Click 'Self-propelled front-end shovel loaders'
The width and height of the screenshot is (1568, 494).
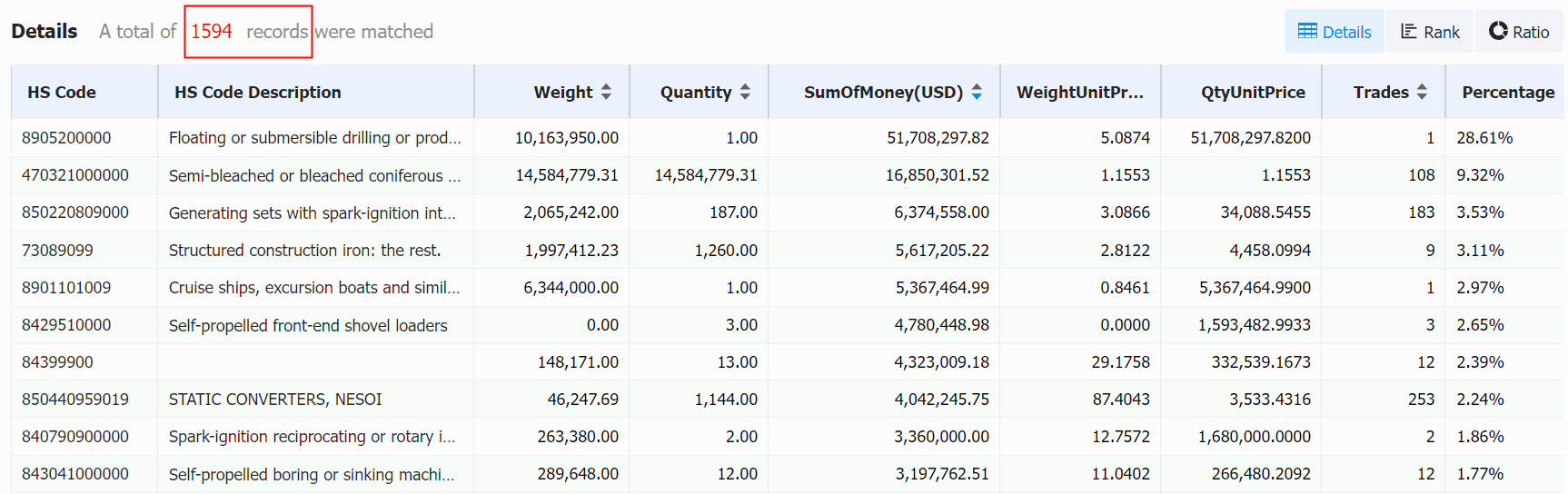(308, 325)
